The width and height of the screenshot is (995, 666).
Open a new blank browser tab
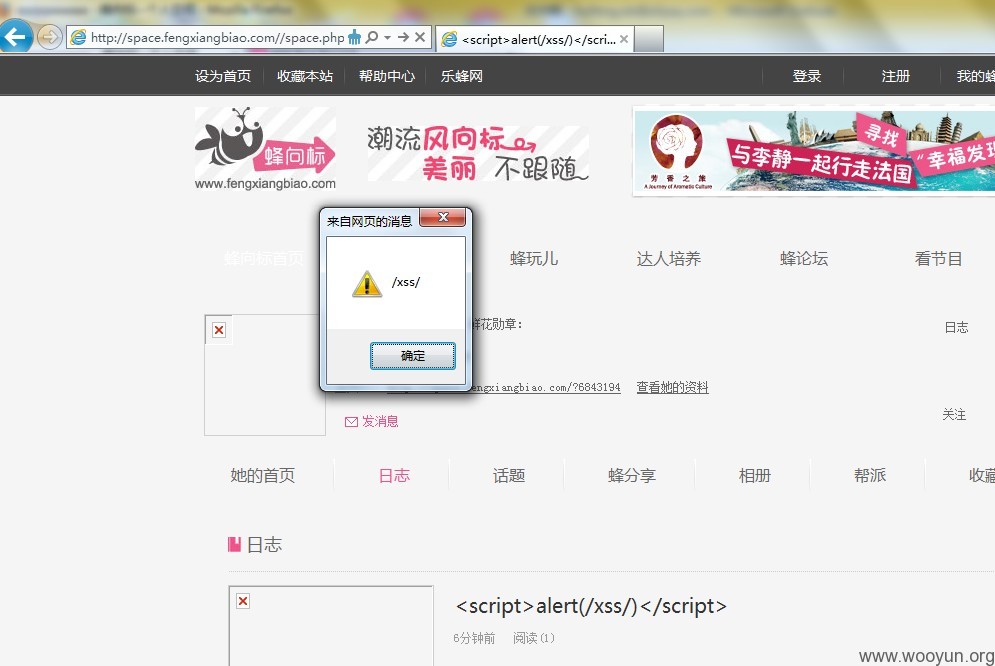point(649,39)
